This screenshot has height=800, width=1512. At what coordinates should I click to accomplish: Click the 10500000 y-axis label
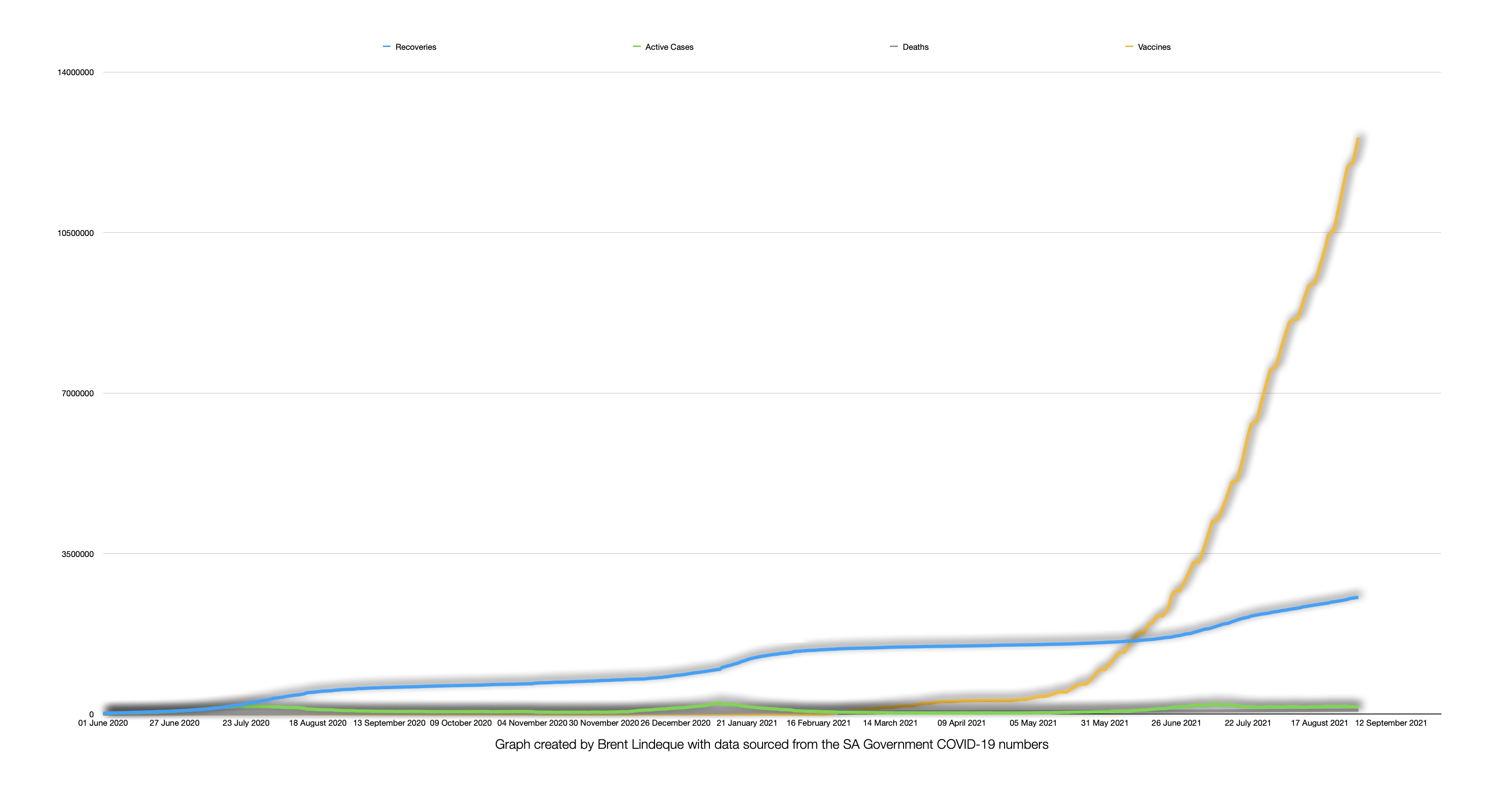(x=75, y=233)
